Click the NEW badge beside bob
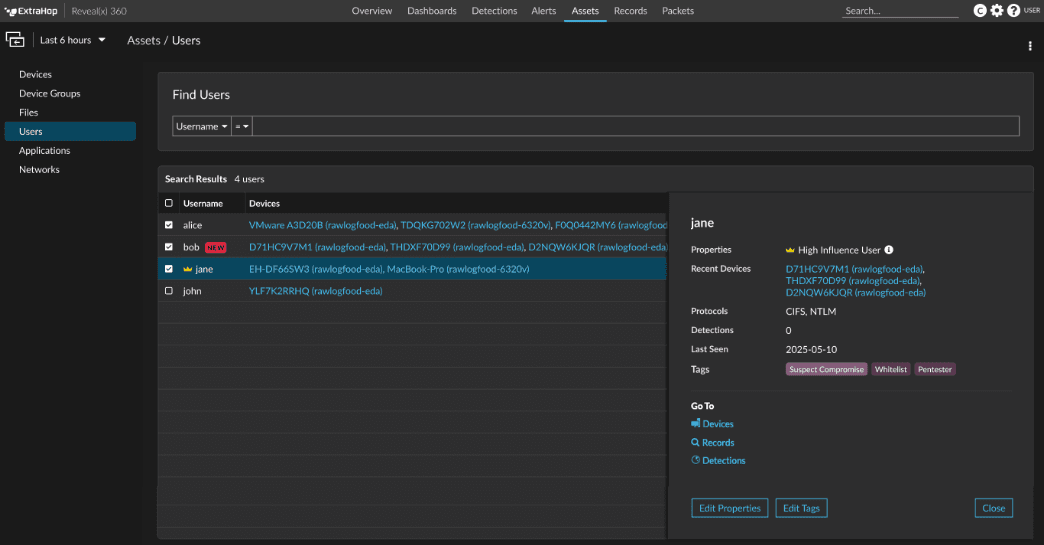The height and width of the screenshot is (545, 1044). click(x=216, y=248)
